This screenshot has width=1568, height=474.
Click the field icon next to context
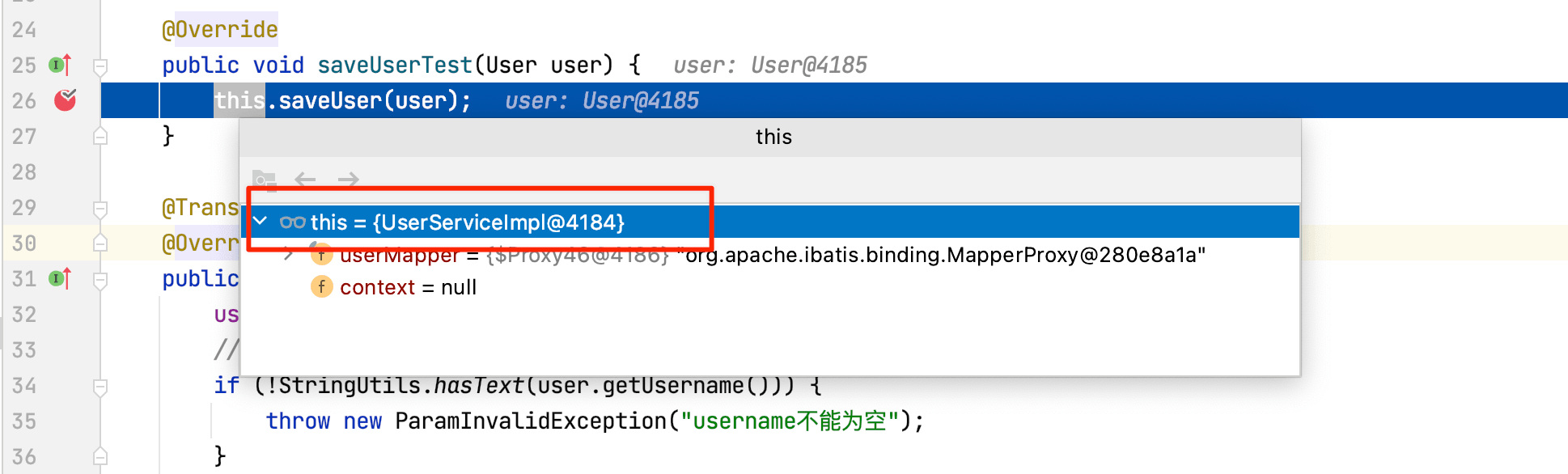click(322, 287)
